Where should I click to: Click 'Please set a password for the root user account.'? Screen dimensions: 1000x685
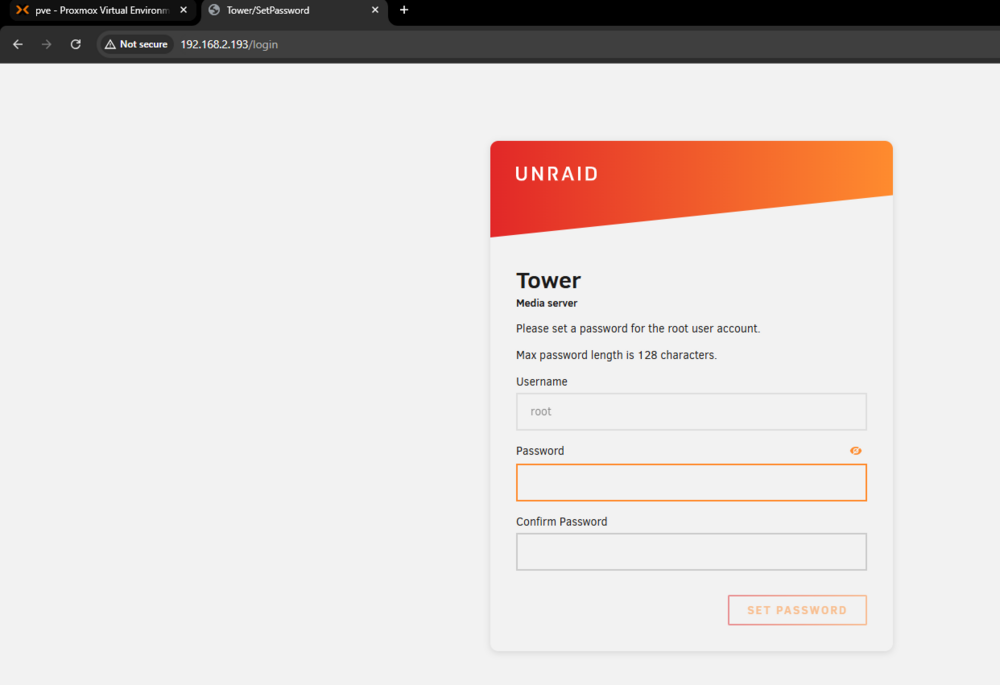click(638, 329)
